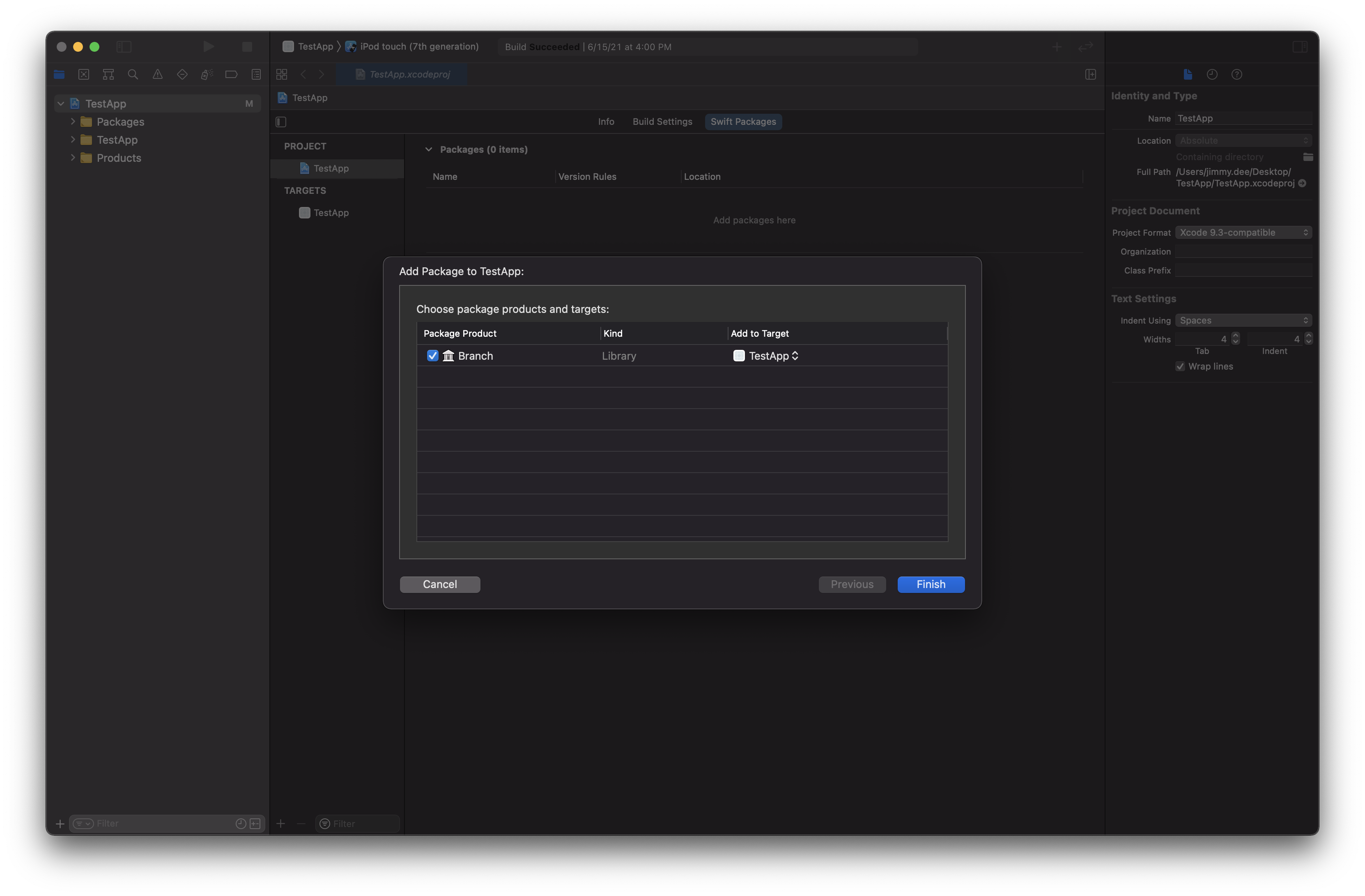
Task: Click the Package Product column header
Action: click(508, 333)
